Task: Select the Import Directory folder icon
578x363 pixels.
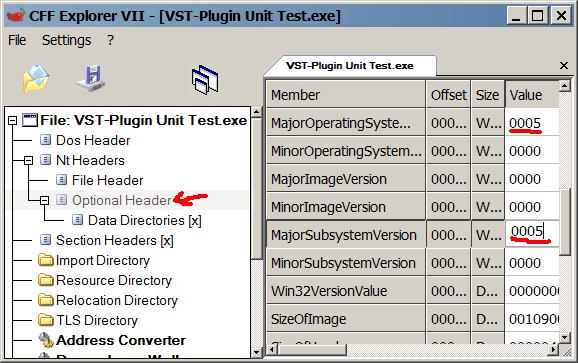Action: (46, 260)
